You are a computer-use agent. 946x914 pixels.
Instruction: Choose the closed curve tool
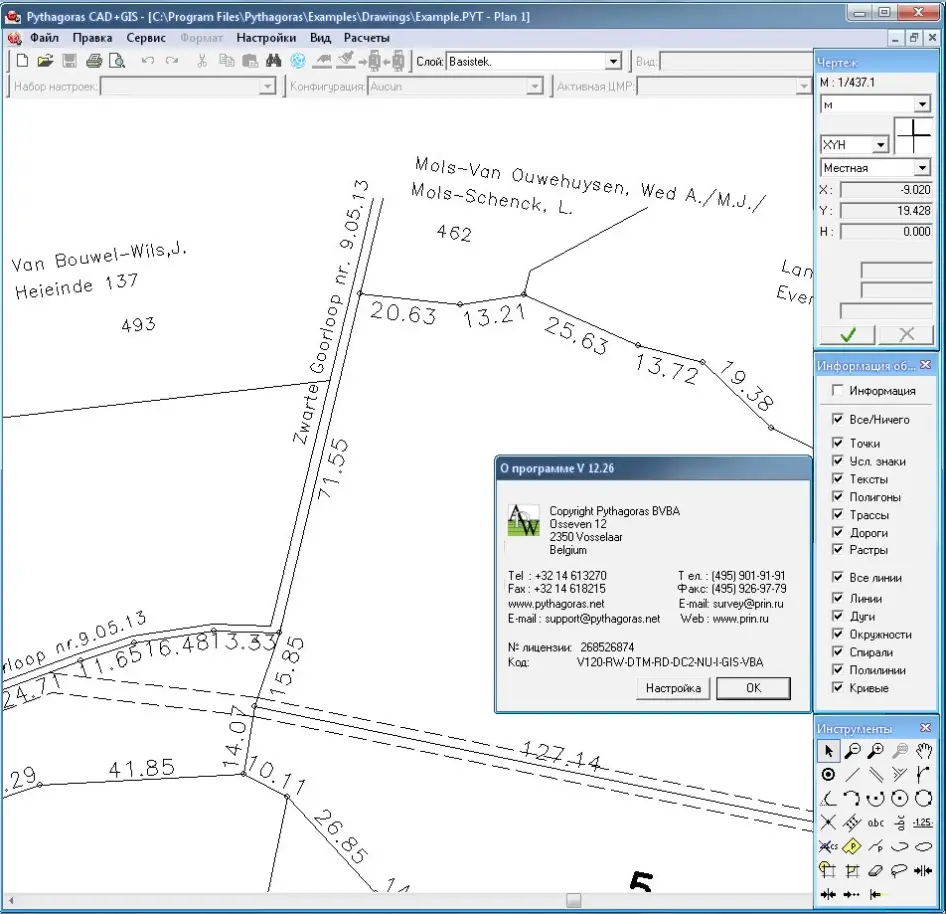[923, 846]
